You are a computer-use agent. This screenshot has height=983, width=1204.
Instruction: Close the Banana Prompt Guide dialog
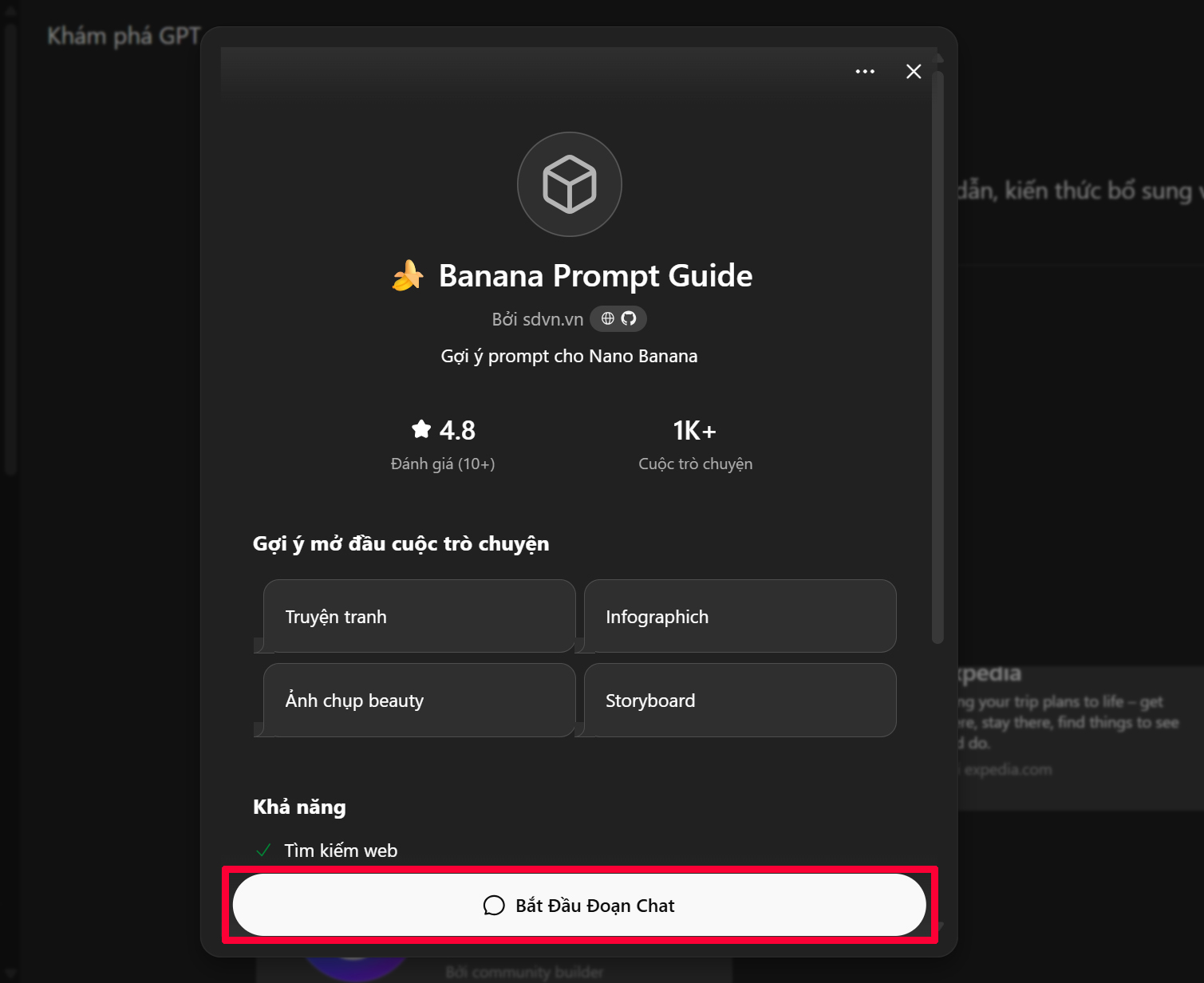click(914, 72)
